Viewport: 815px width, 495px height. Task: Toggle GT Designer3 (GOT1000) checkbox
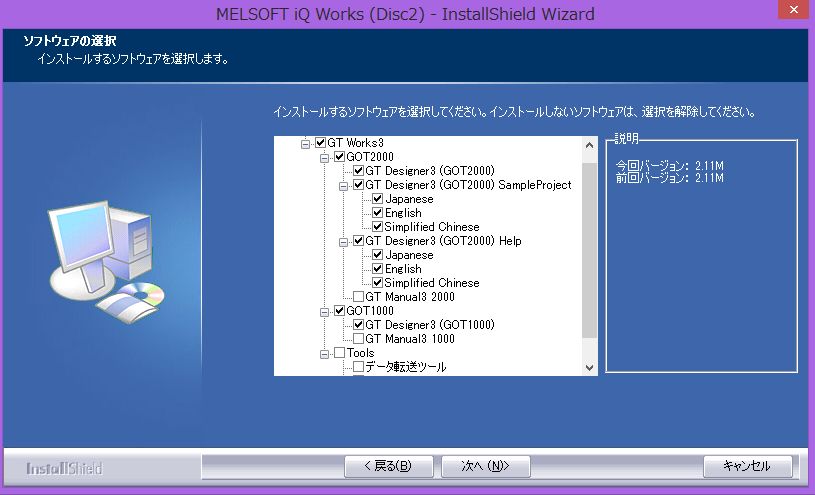[359, 325]
